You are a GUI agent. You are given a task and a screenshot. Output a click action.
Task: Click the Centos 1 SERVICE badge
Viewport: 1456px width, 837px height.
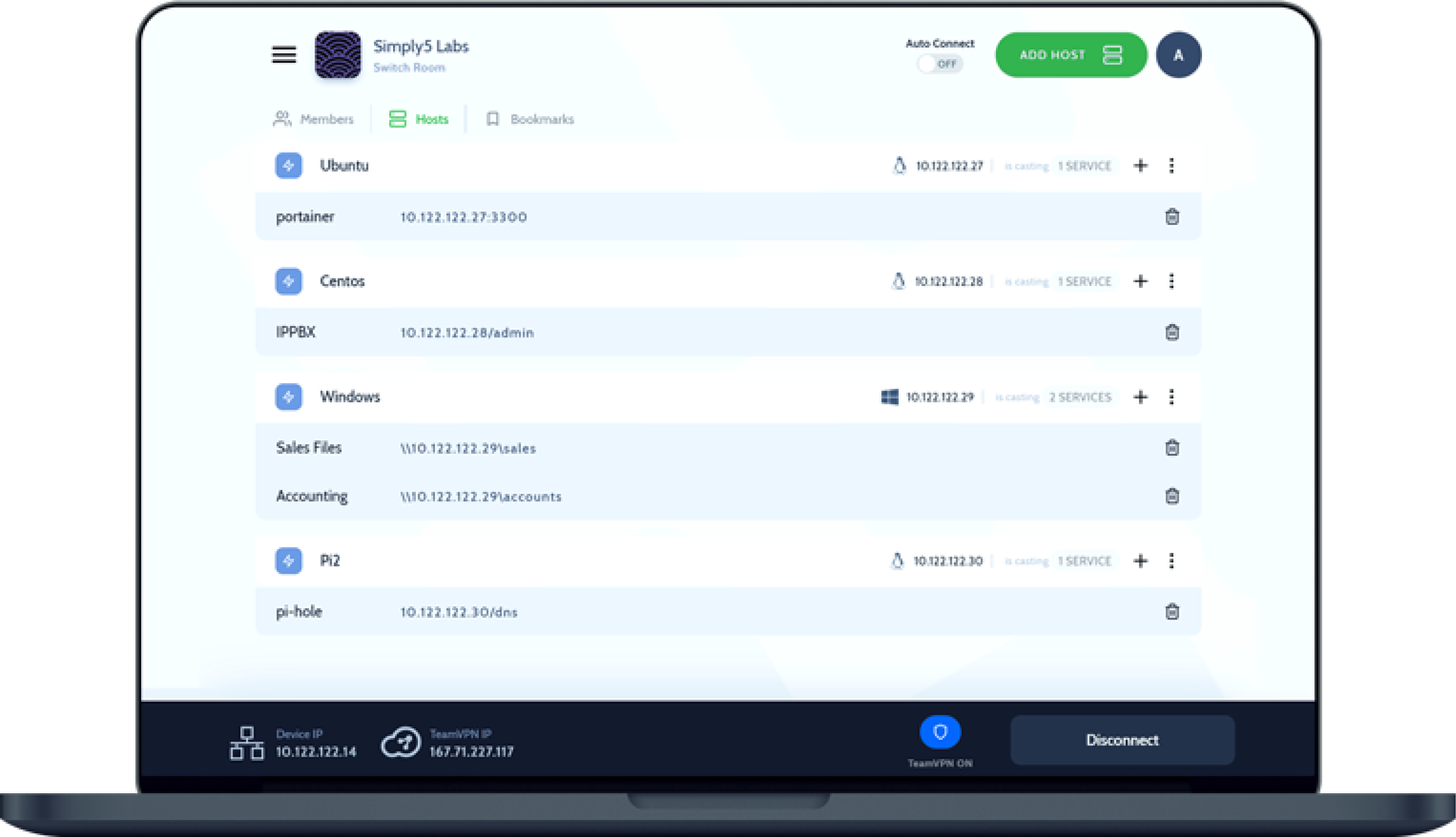tap(1084, 282)
